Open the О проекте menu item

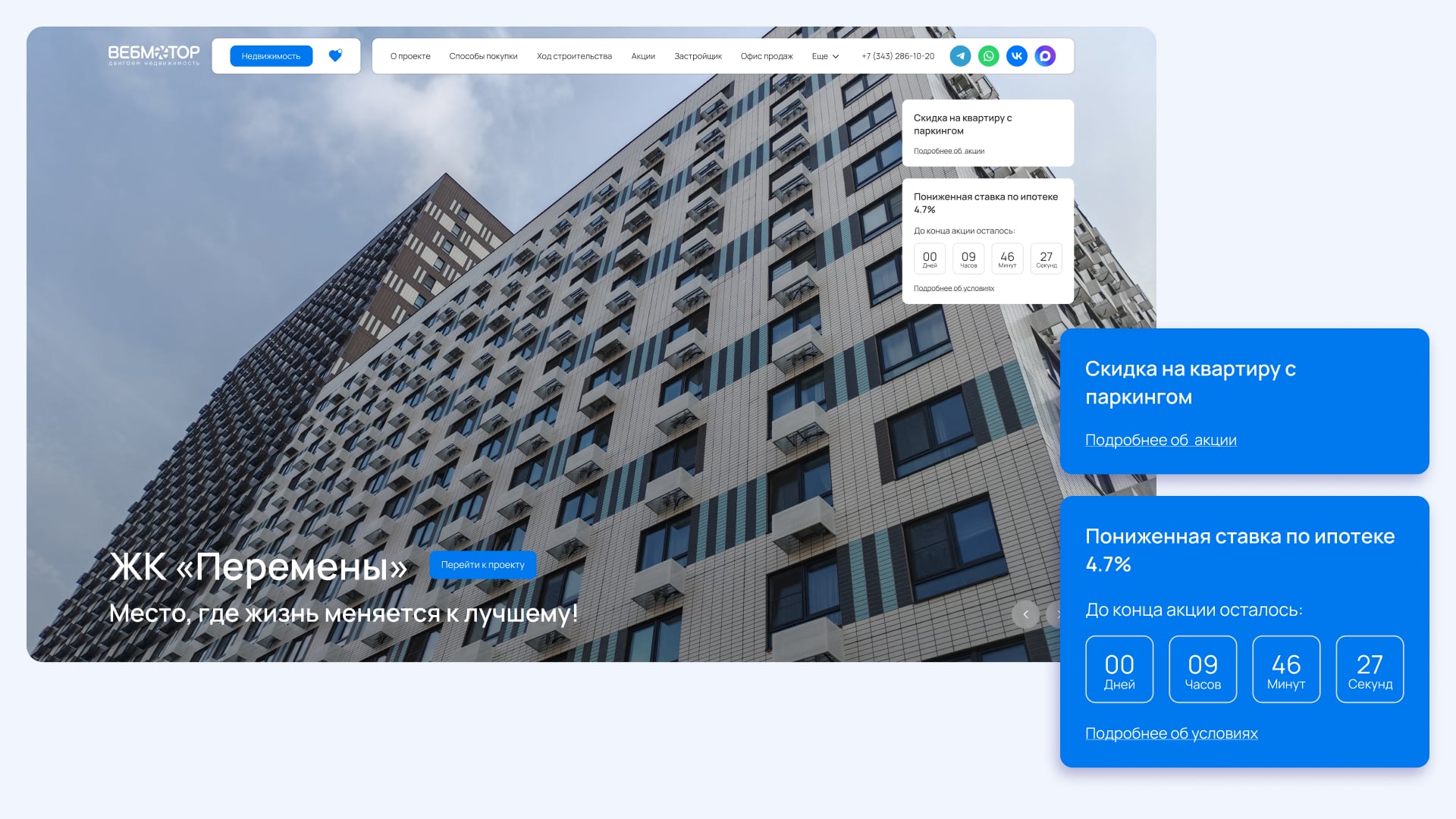pyautogui.click(x=410, y=56)
